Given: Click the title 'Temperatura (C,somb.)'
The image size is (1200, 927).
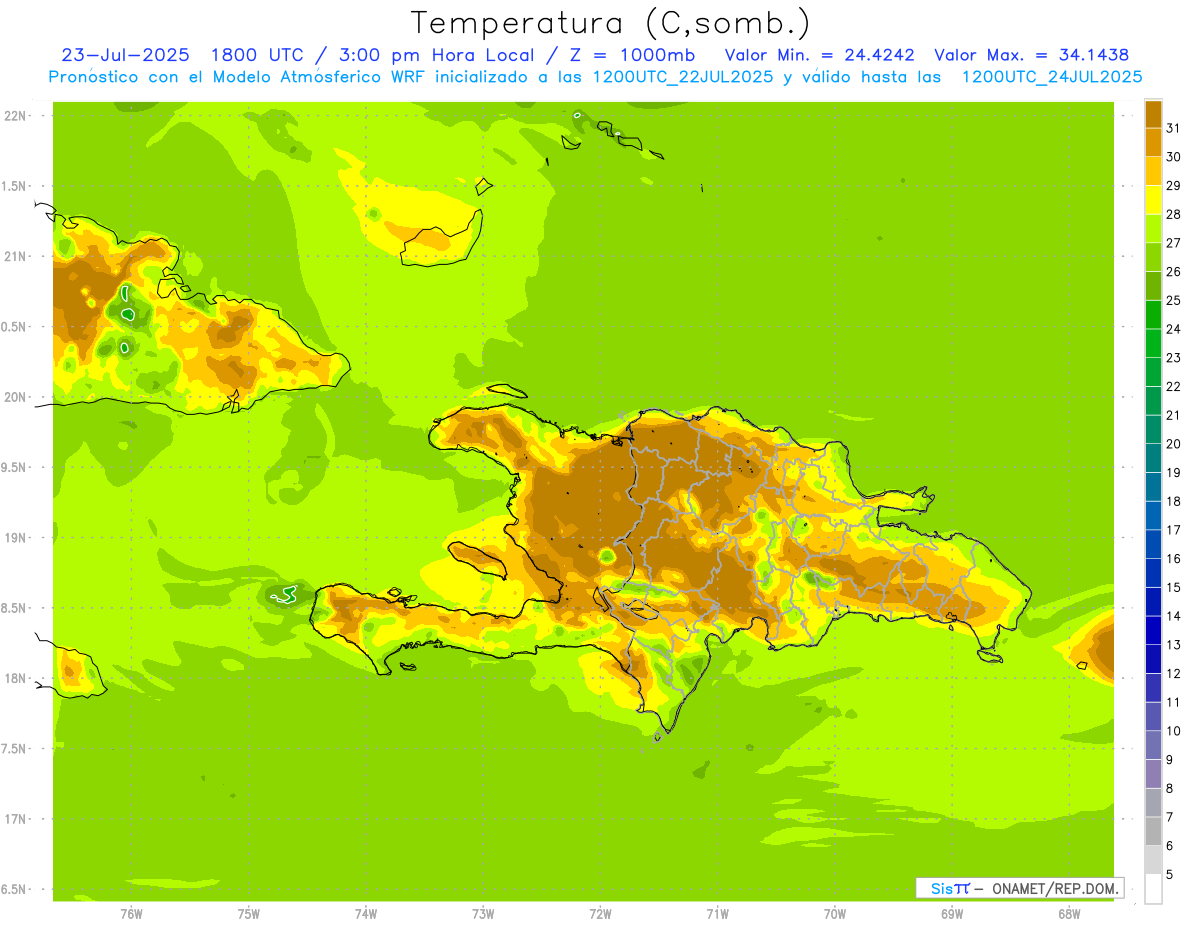Looking at the screenshot, I should [x=609, y=24].
